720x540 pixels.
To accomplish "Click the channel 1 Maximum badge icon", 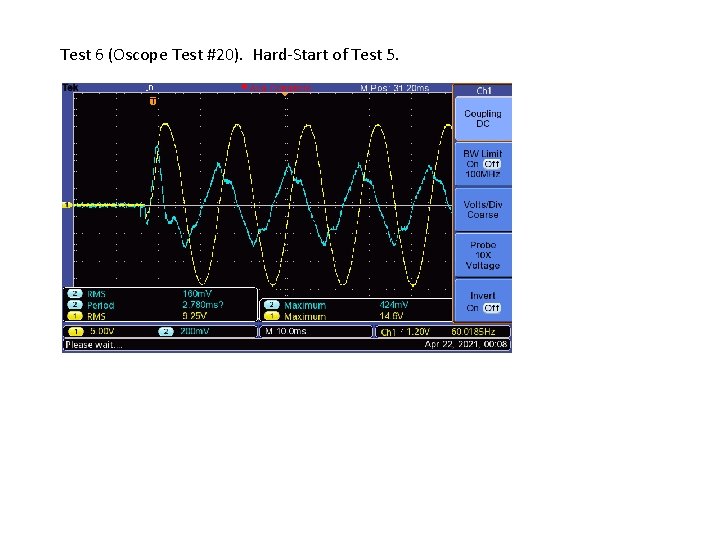I will (272, 316).
